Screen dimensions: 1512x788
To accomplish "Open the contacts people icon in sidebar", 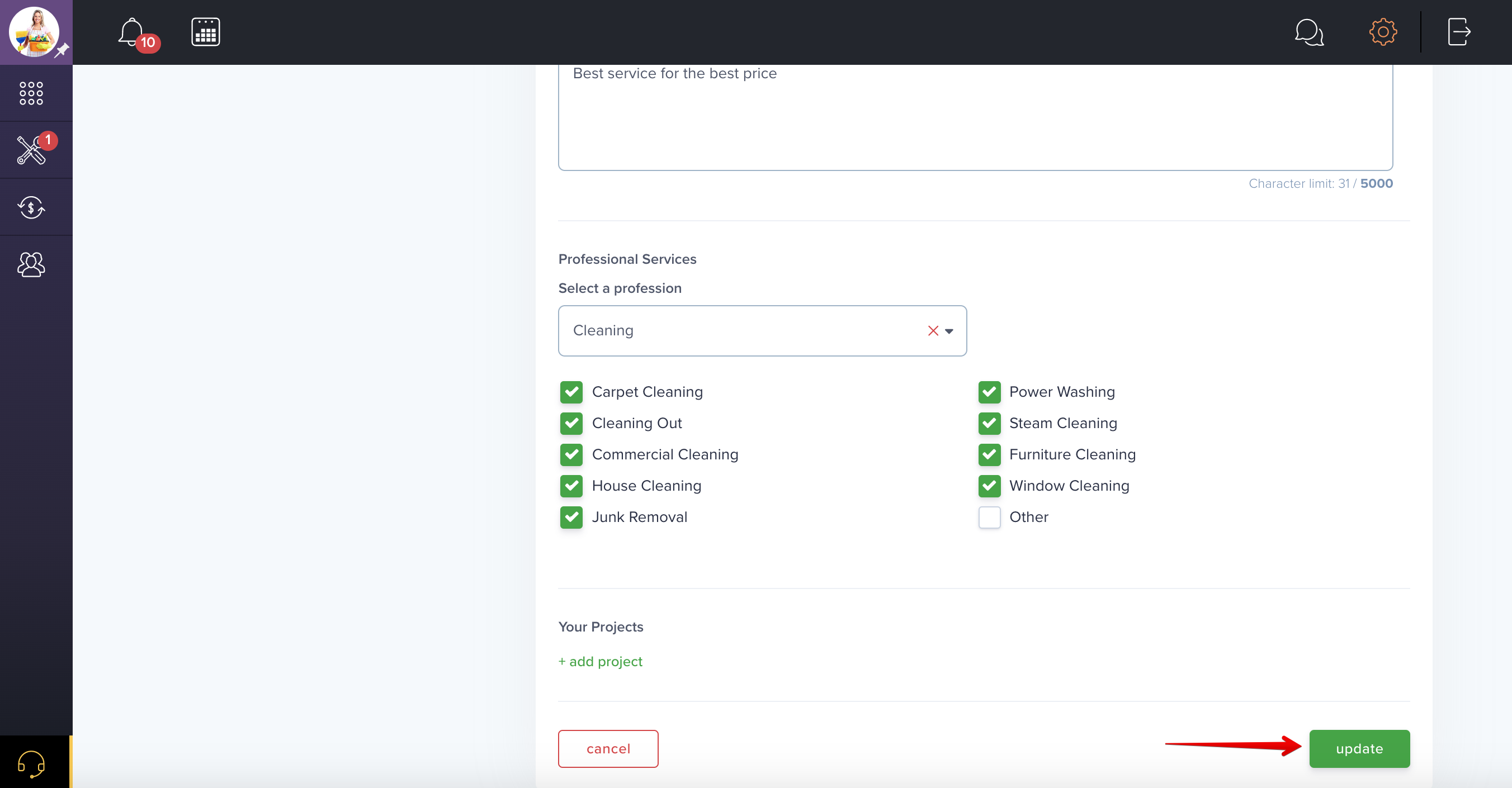I will [31, 264].
